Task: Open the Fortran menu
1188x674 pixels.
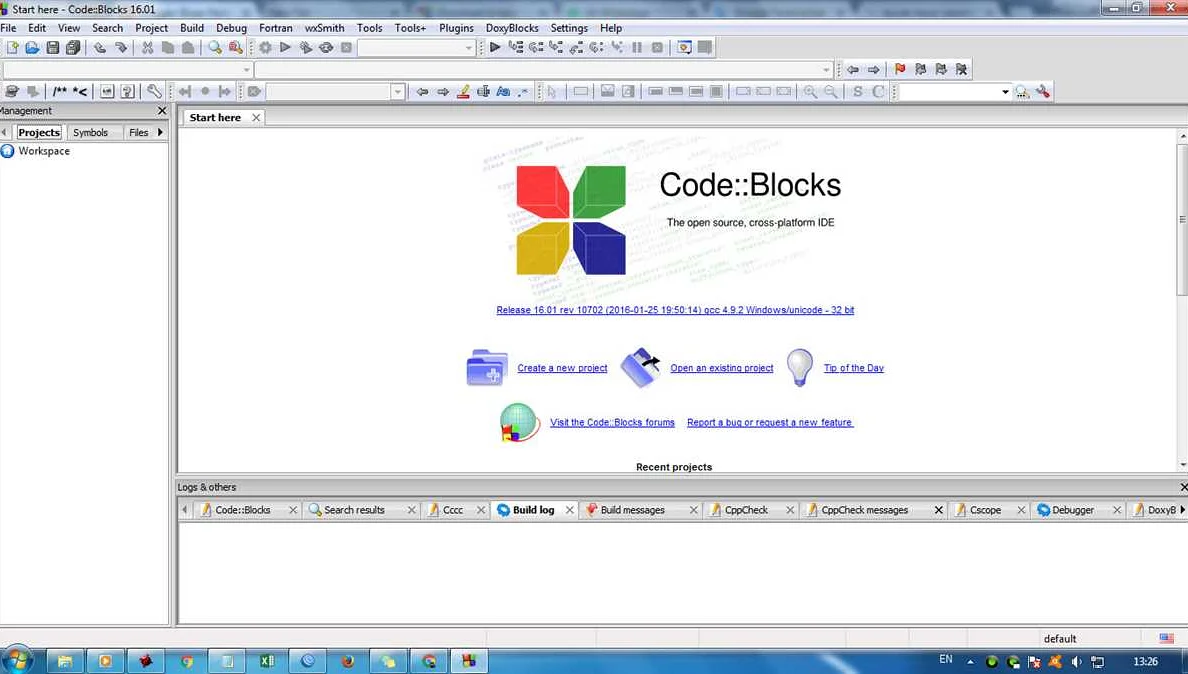Action: point(275,28)
